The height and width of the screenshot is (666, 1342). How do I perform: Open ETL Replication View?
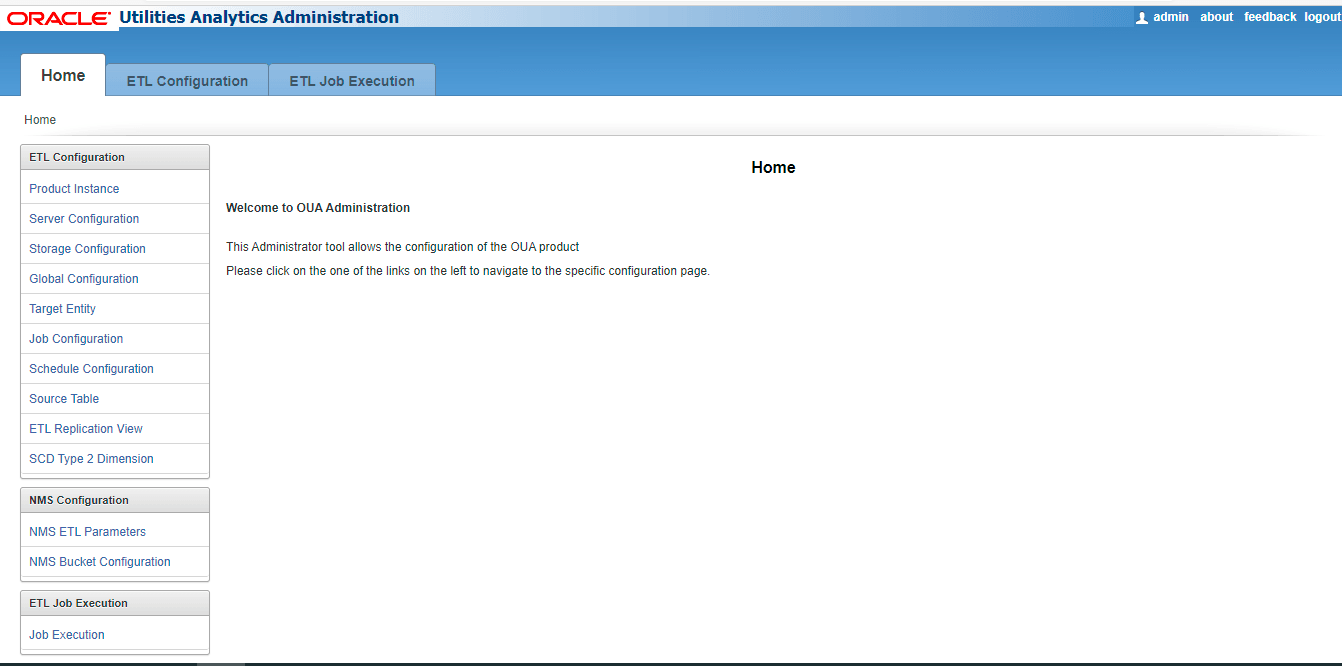pos(85,428)
